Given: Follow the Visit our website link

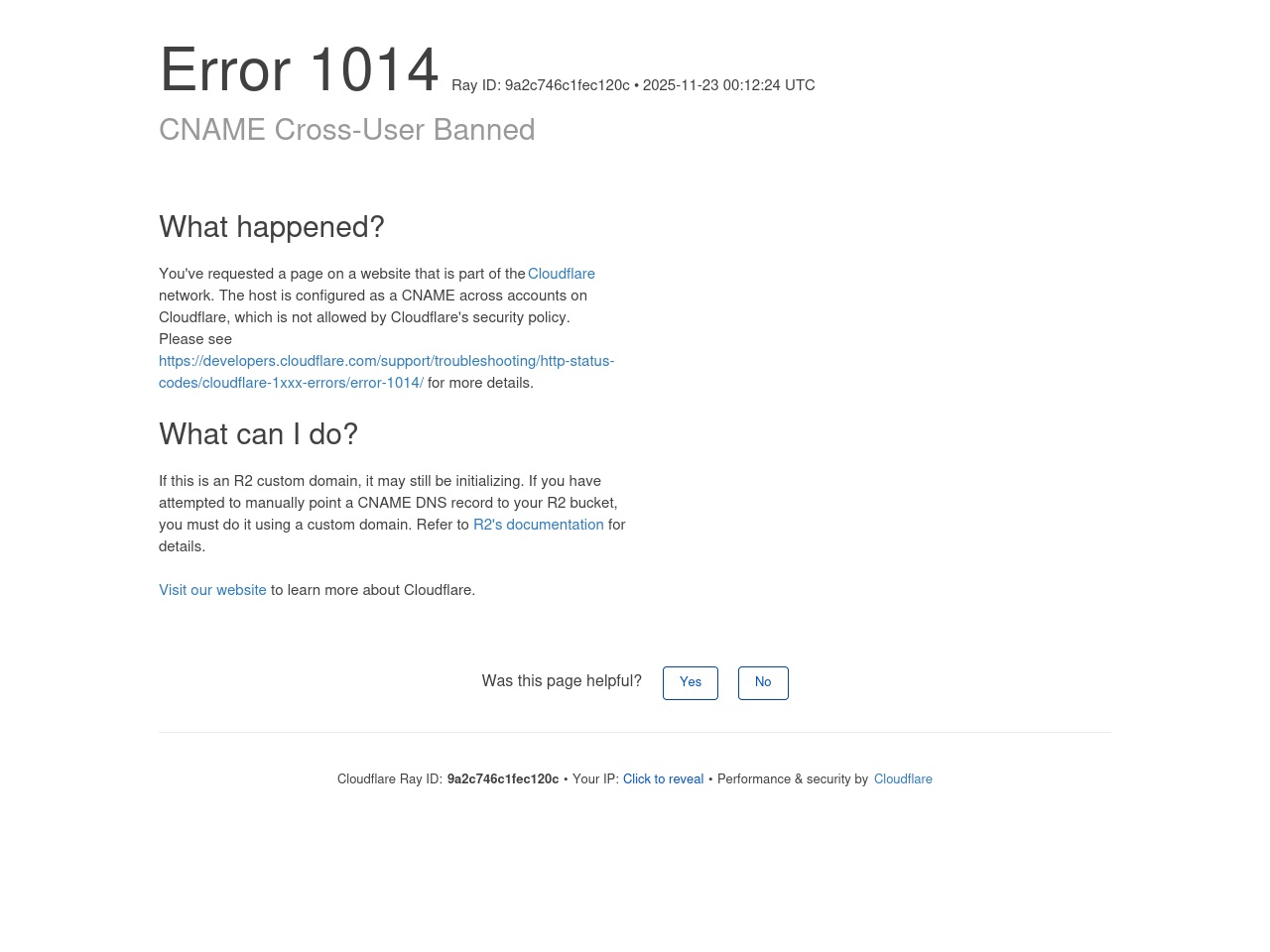Looking at the screenshot, I should (212, 591).
